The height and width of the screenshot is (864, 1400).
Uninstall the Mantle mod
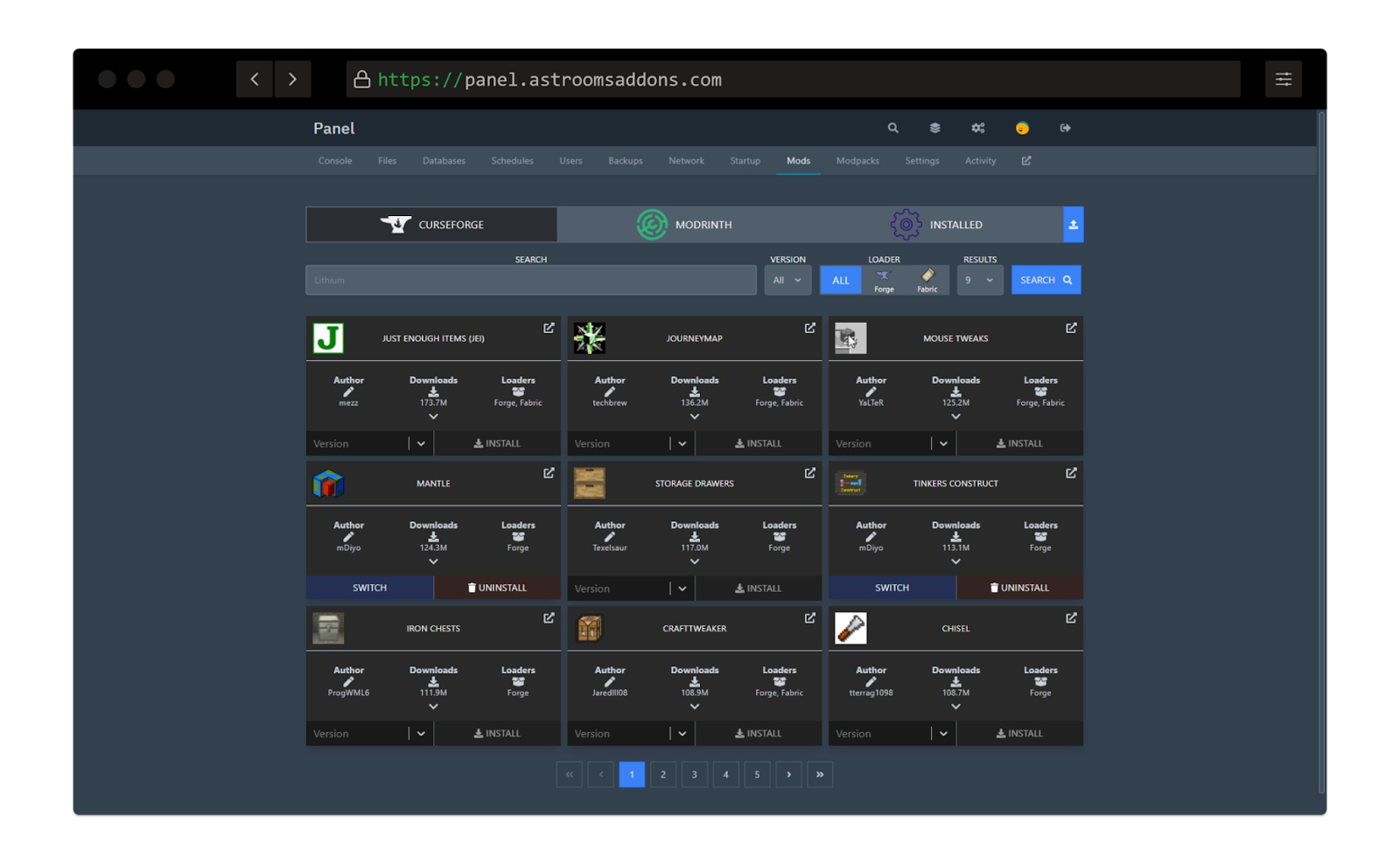pyautogui.click(x=497, y=589)
